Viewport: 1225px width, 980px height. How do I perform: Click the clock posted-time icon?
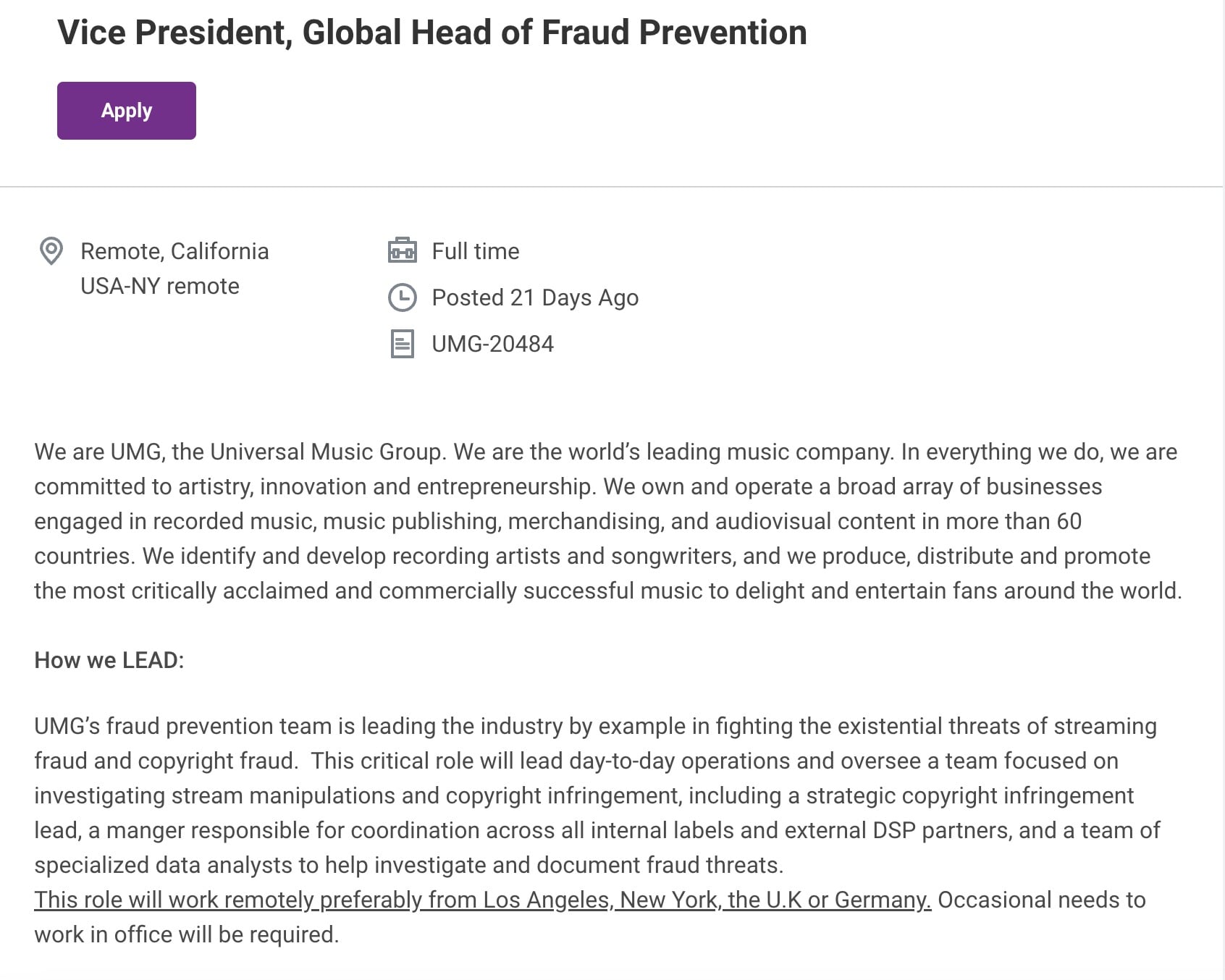point(403,297)
